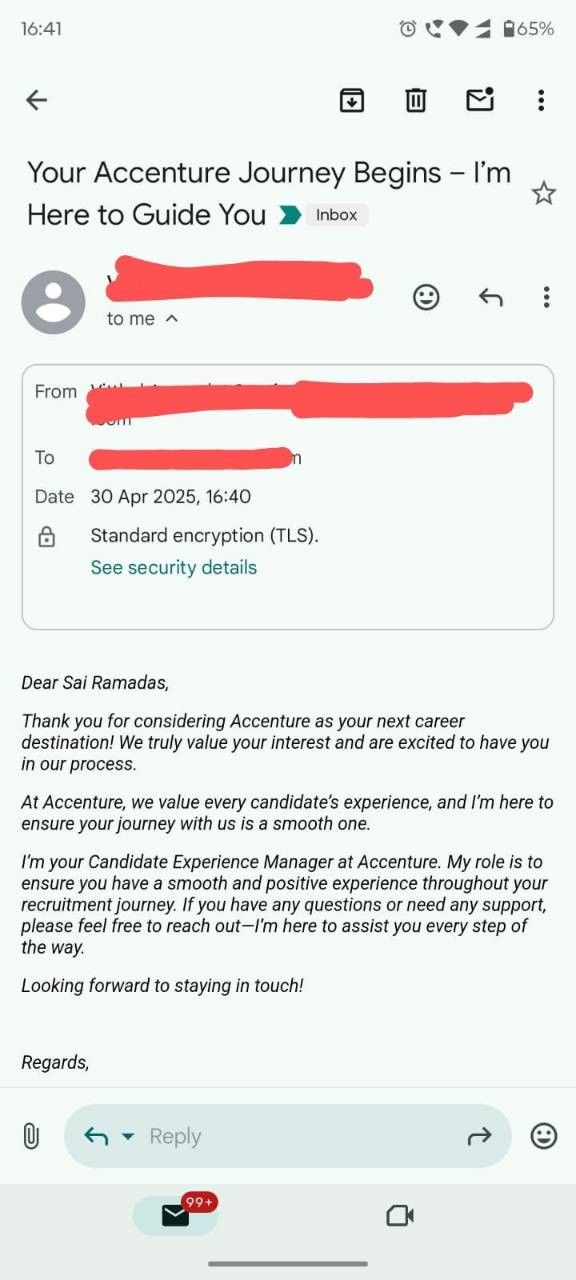Reply to the sender using the arrow icon
576x1280 pixels.
pyautogui.click(x=490, y=297)
